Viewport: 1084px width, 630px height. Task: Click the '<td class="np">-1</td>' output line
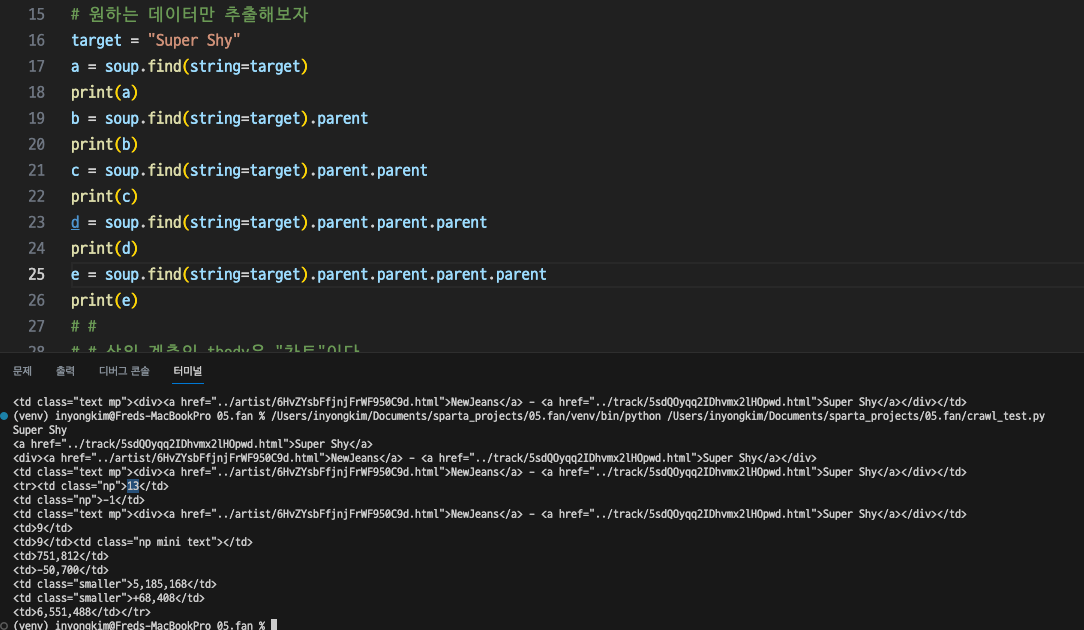coord(79,500)
